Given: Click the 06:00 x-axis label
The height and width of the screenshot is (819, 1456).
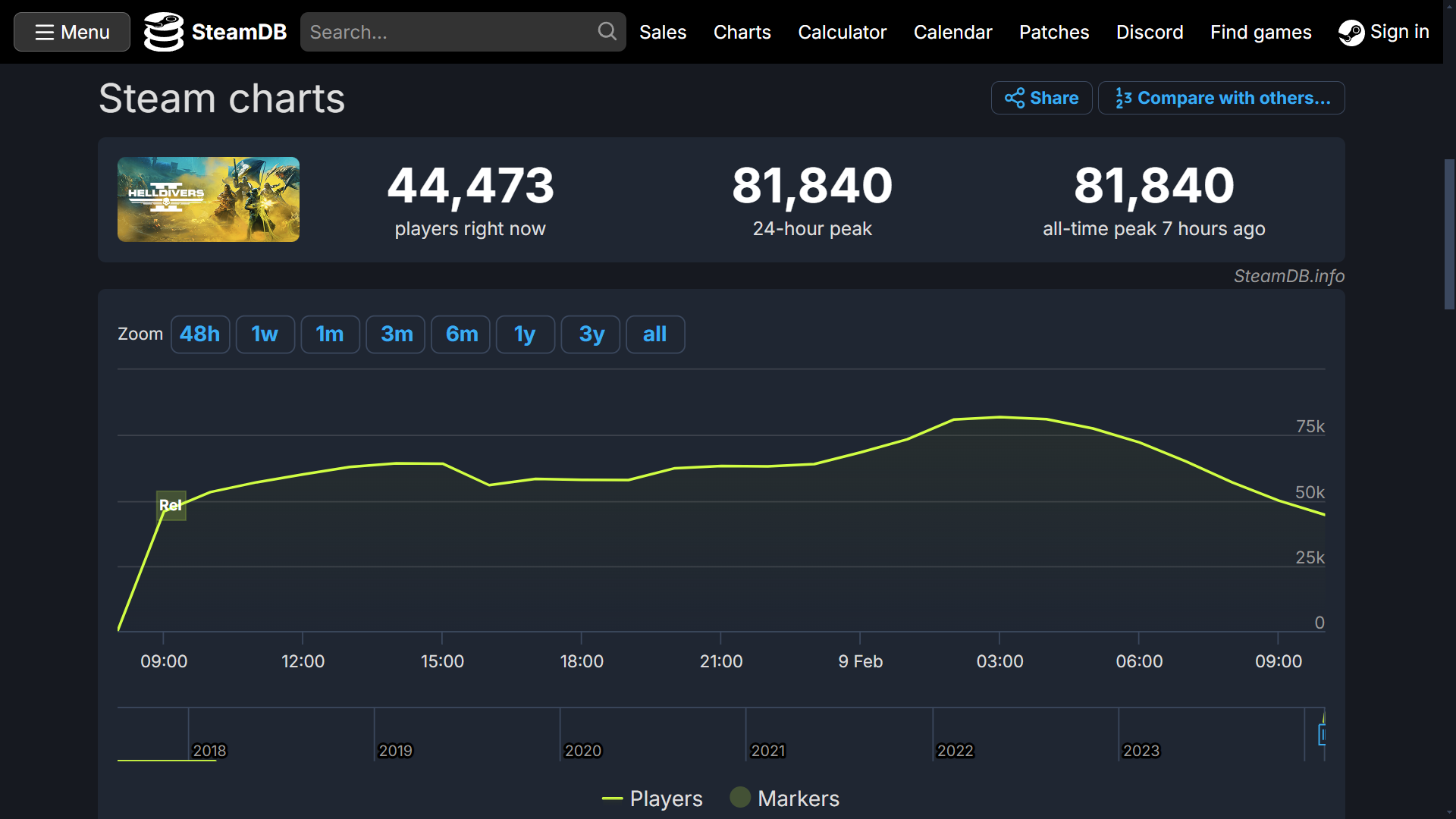Looking at the screenshot, I should coord(1139,661).
